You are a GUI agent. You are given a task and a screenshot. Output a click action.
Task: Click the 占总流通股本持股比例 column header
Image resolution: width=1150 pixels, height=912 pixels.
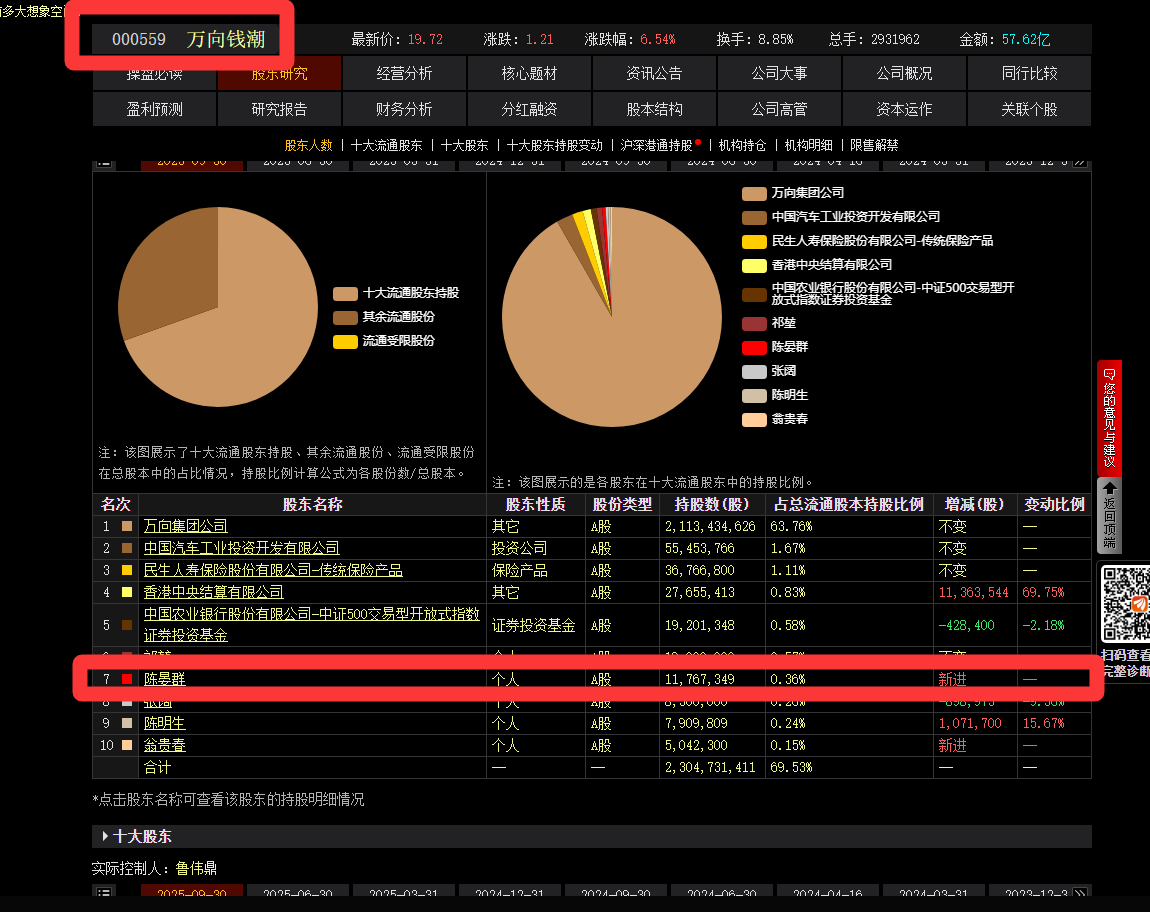pyautogui.click(x=849, y=505)
